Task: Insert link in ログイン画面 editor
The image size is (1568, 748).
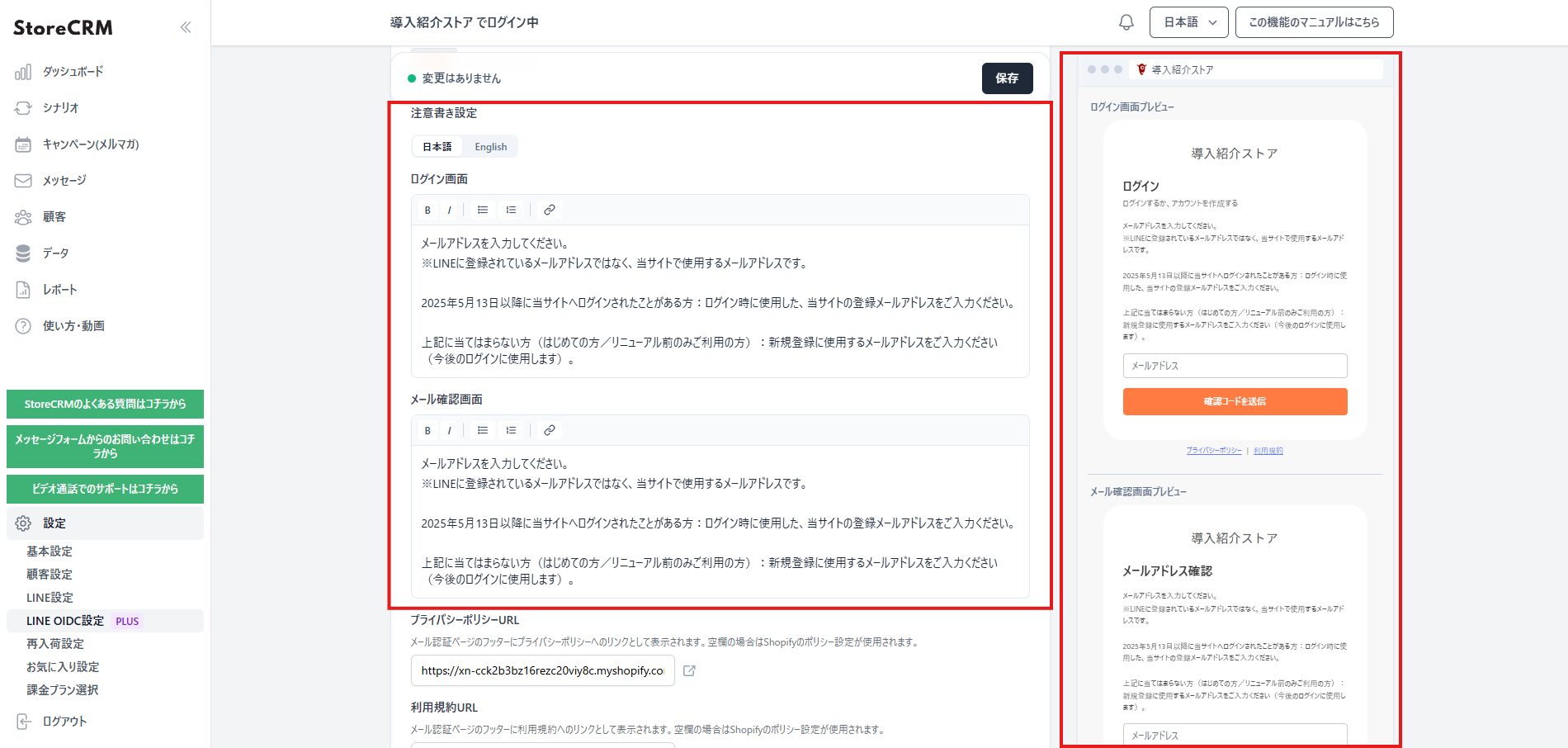Action: point(549,210)
